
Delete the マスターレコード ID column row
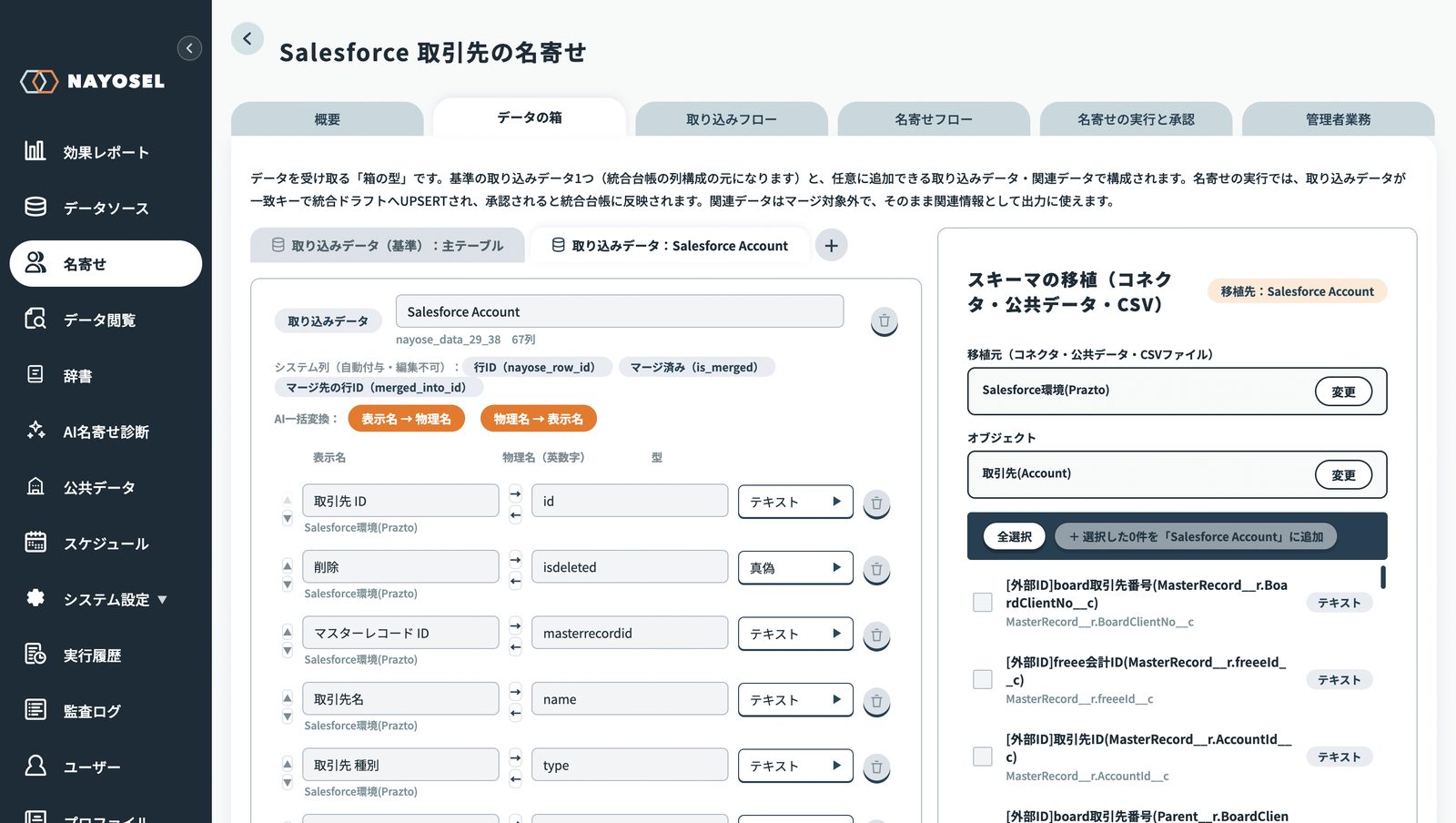click(876, 635)
